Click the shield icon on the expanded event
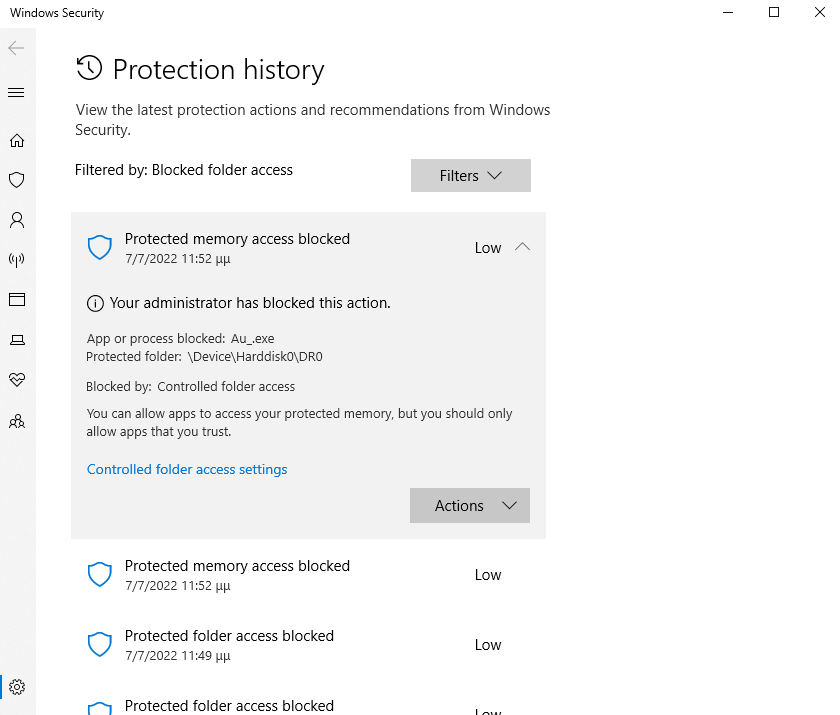This screenshot has height=715, width=840. pyautogui.click(x=99, y=246)
